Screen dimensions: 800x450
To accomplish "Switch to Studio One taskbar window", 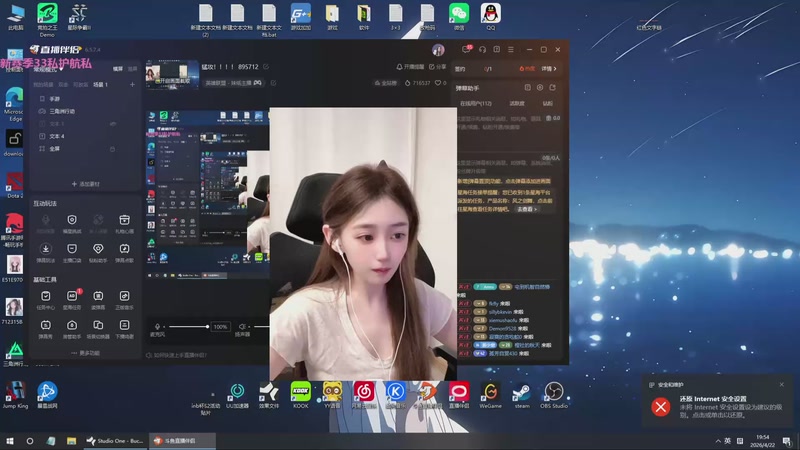I will [115, 441].
